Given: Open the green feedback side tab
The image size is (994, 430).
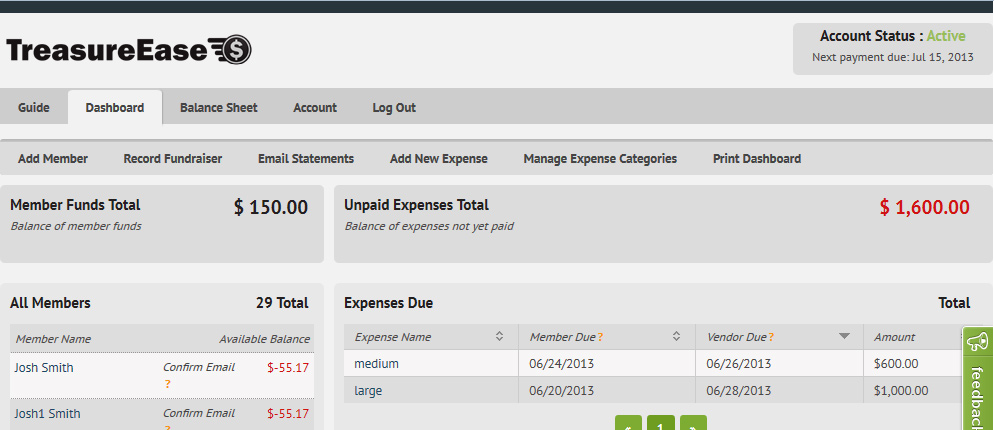Looking at the screenshot, I should click(978, 380).
